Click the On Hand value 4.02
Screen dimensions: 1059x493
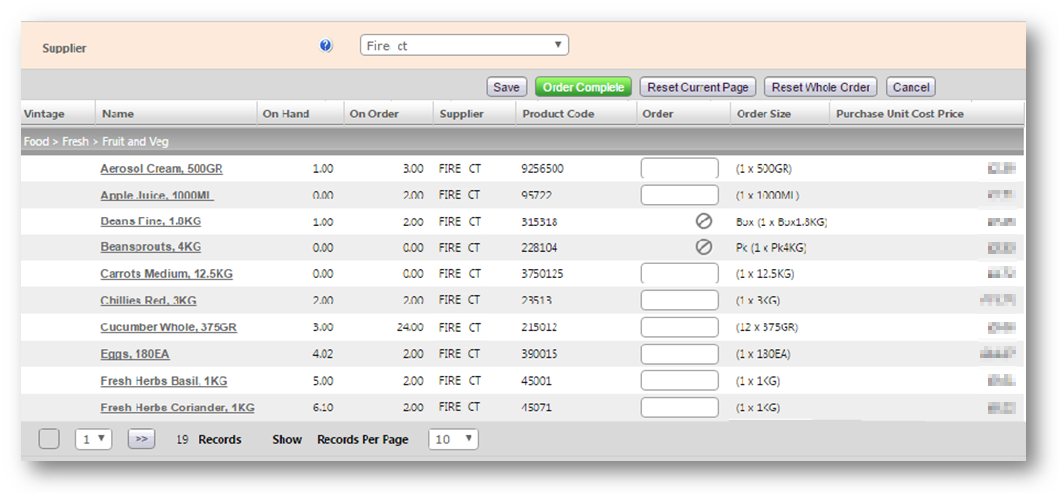(x=323, y=354)
